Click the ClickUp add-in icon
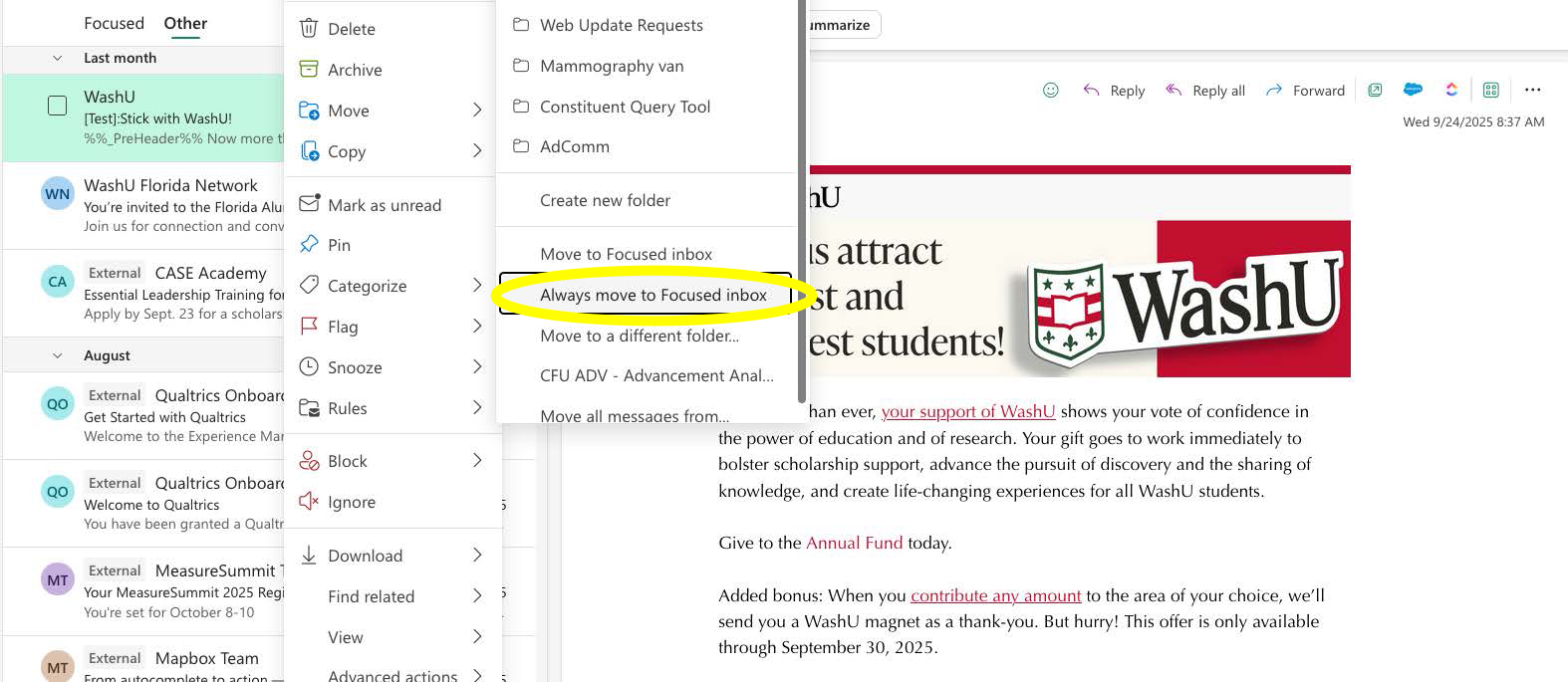 coord(1451,90)
